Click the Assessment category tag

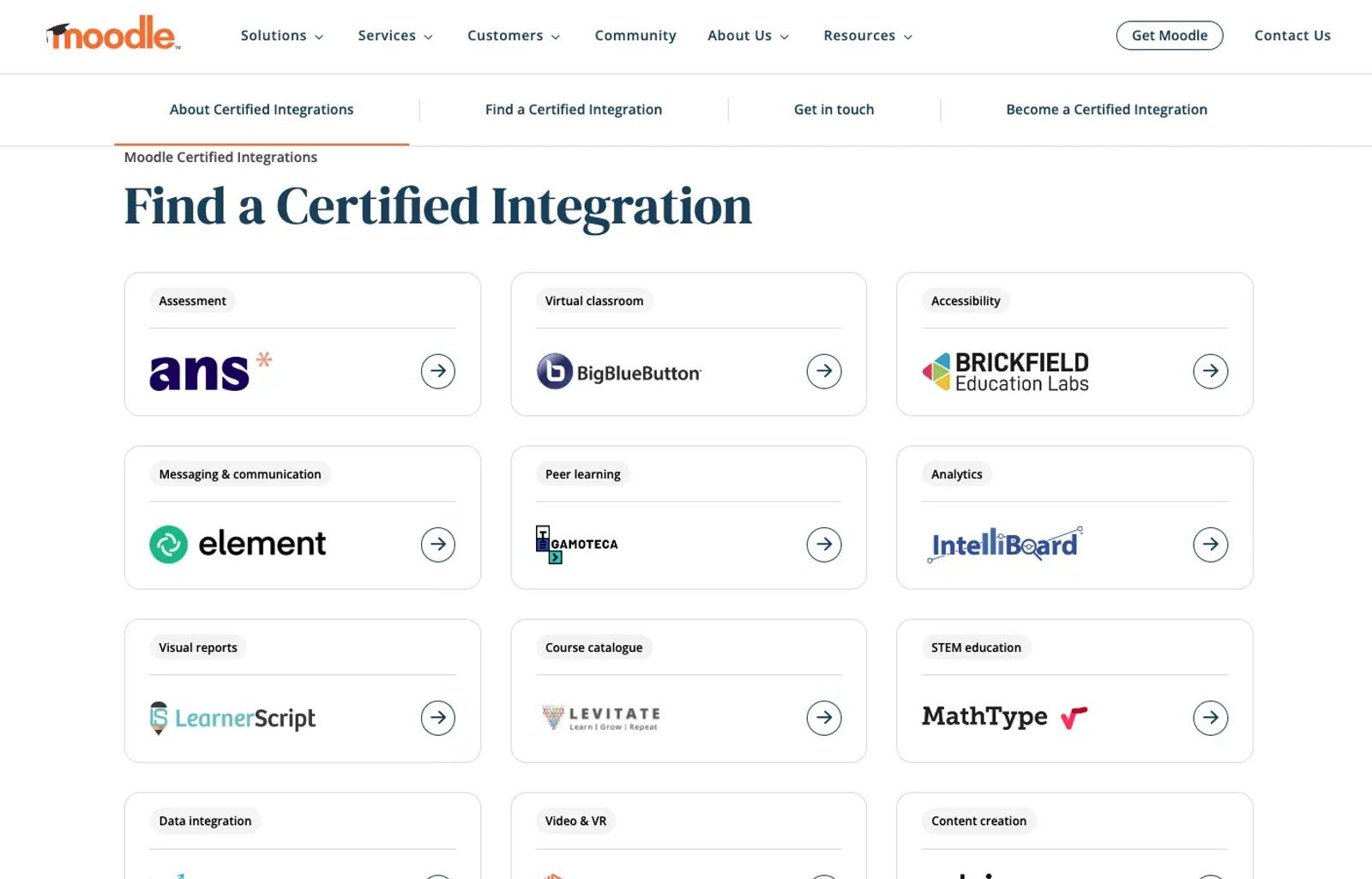point(192,301)
